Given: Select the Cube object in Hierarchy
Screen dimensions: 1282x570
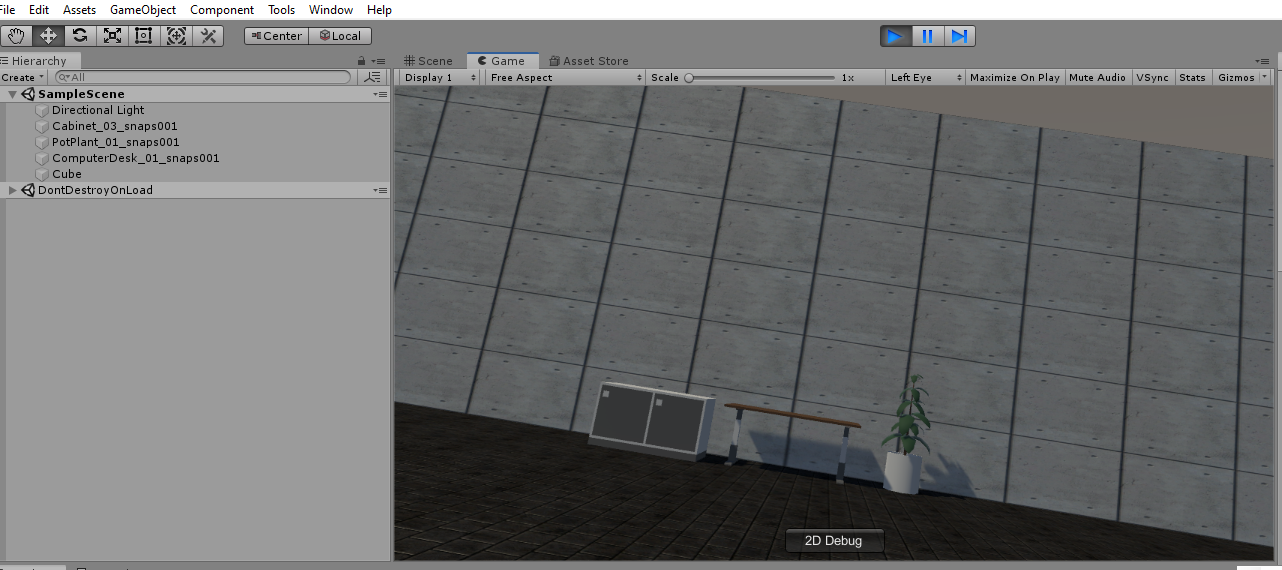Looking at the screenshot, I should coord(67,174).
